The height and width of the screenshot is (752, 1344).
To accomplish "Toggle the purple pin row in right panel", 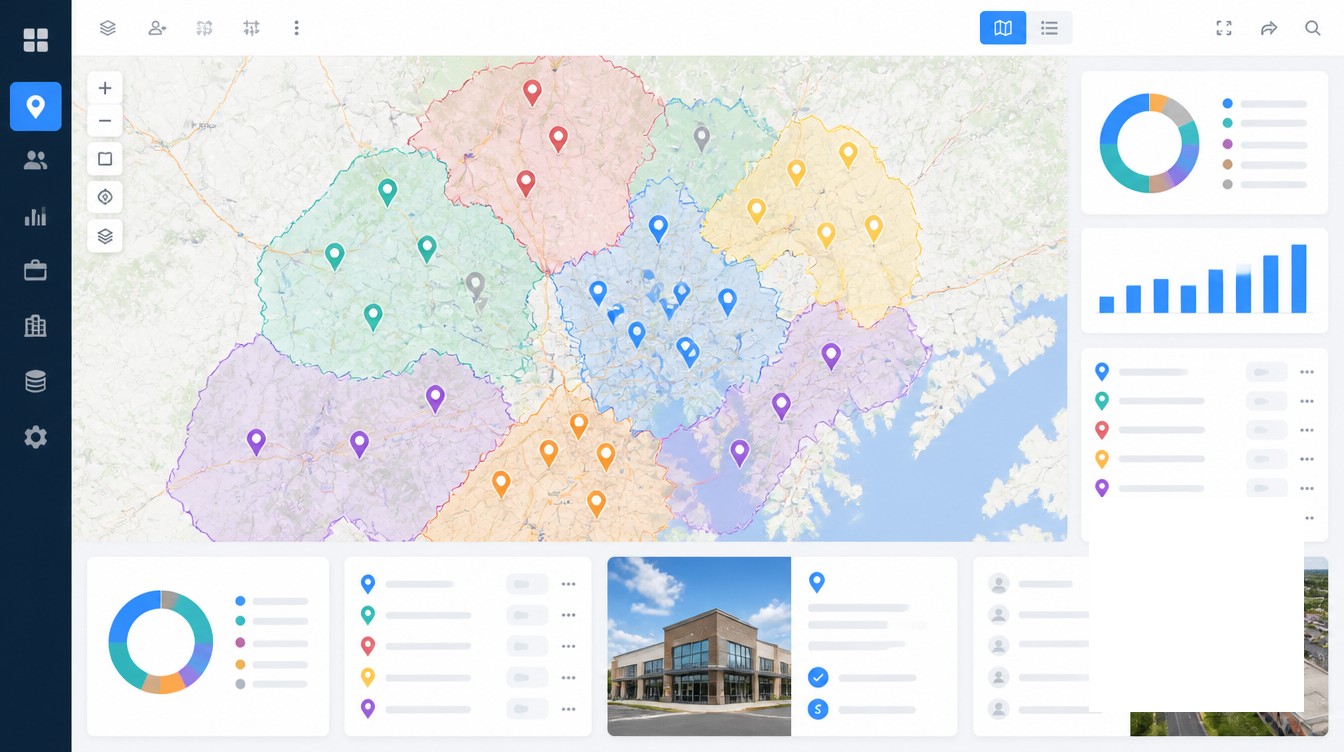I will (x=1266, y=488).
